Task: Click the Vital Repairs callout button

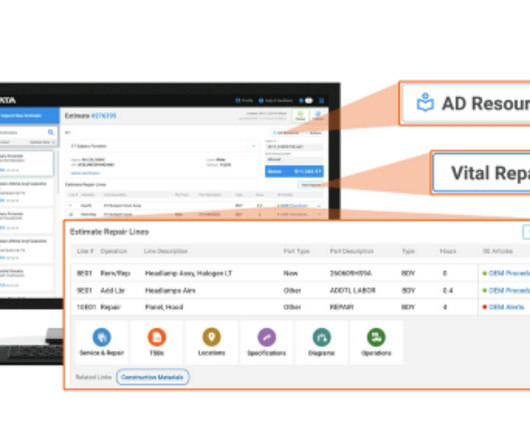Action: (x=481, y=173)
